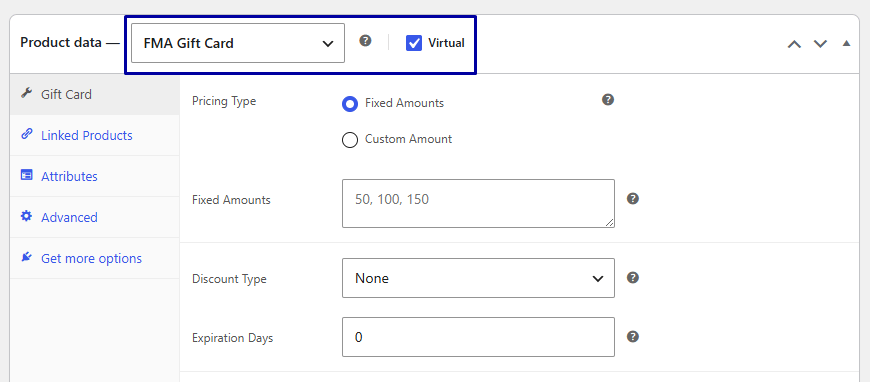Screen dimensions: 870x382
Task: Open the Discount Type dropdown
Action: [478, 278]
